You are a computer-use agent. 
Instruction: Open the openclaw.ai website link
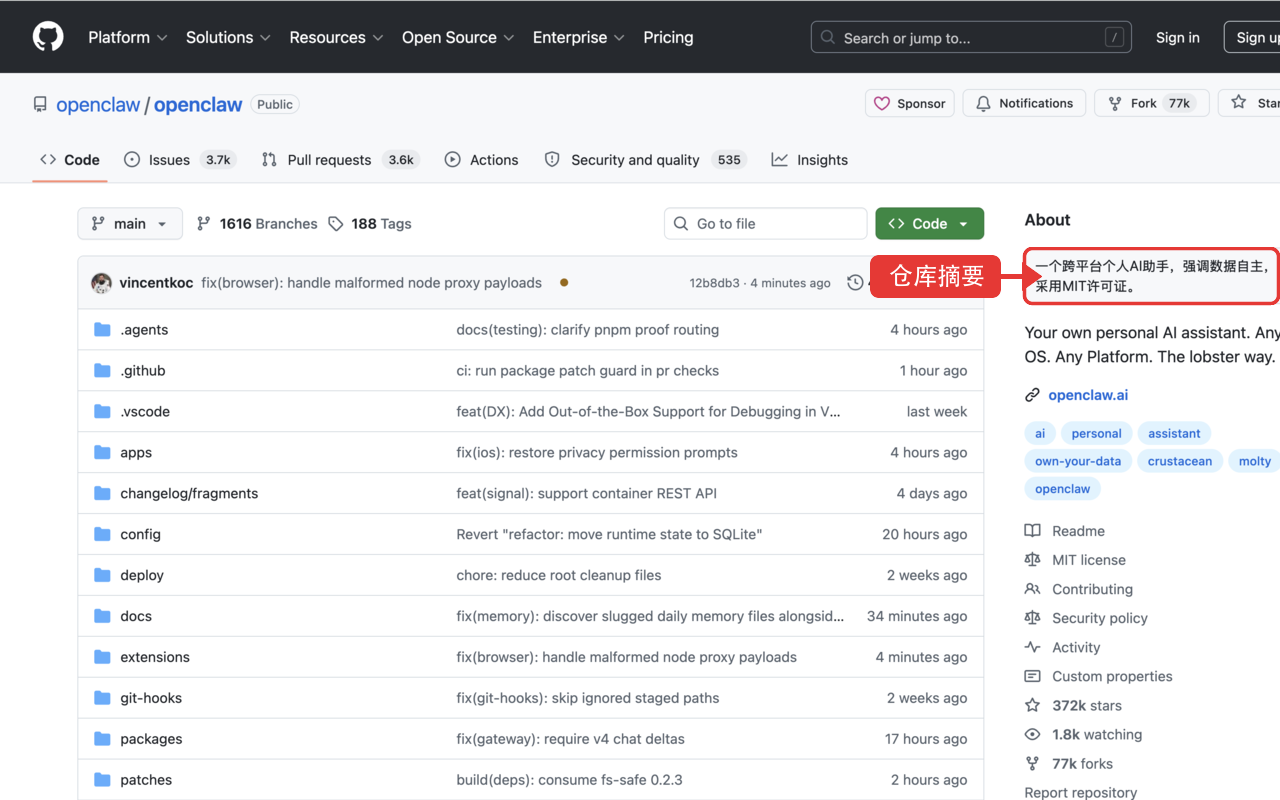(x=1088, y=395)
